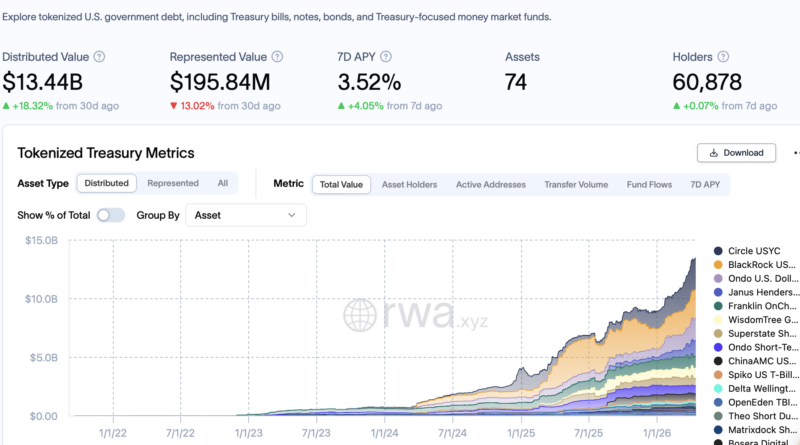The height and width of the screenshot is (445, 800).
Task: Show the Active Addresses metric
Action: pos(490,185)
